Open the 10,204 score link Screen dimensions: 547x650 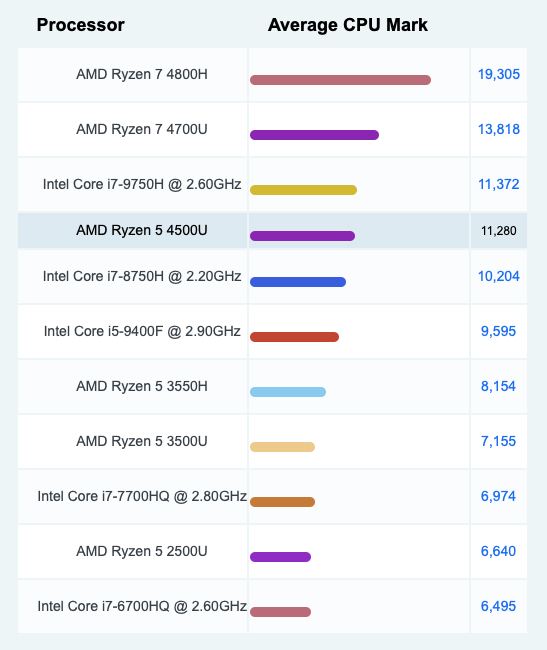coord(499,276)
